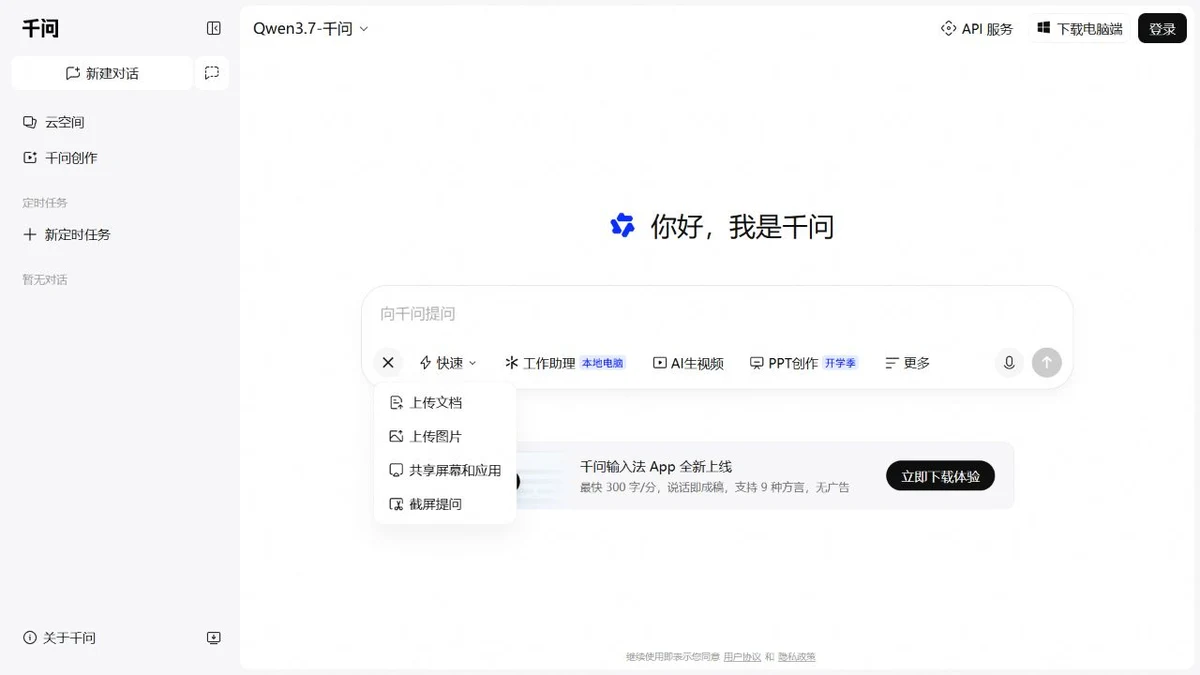The width and height of the screenshot is (1200, 675).
Task: Click the send arrow button
Action: tap(1047, 363)
